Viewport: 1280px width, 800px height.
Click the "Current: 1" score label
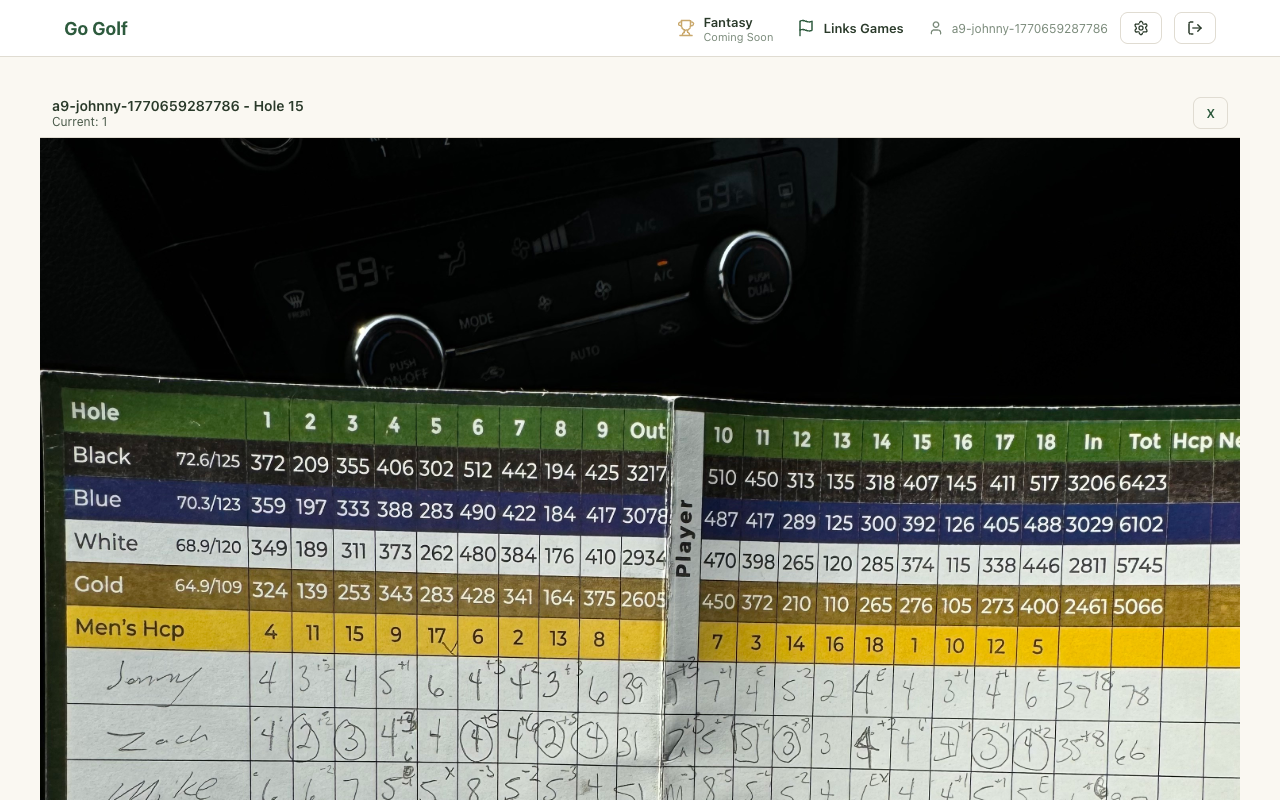tap(80, 122)
